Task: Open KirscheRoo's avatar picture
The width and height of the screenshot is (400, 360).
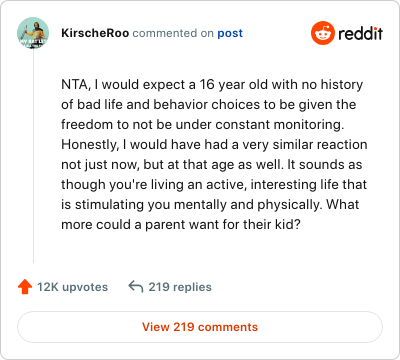Action: tap(33, 33)
